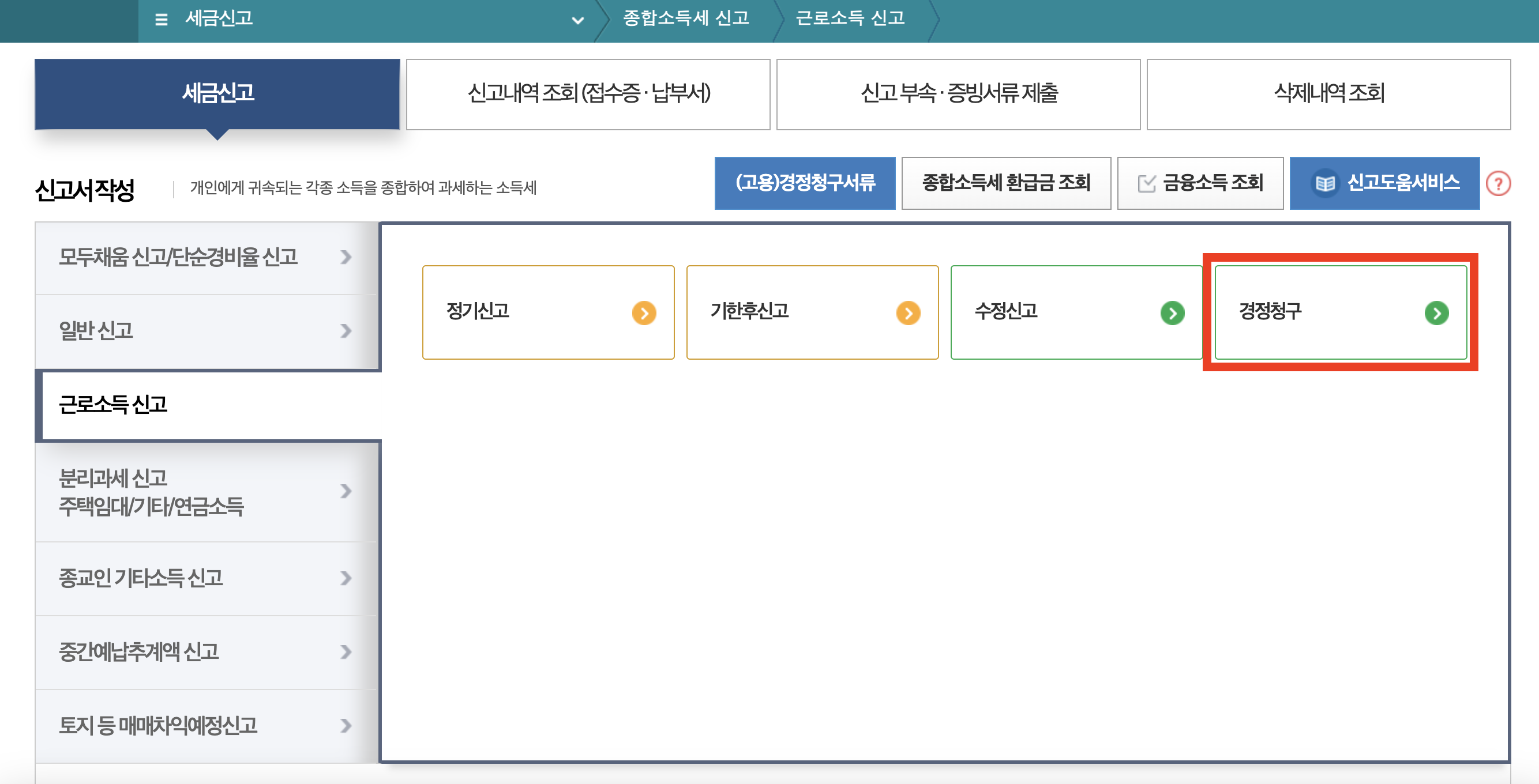Image resolution: width=1539 pixels, height=784 pixels.
Task: Click the orange arrow on 정기신고 card
Action: [644, 312]
